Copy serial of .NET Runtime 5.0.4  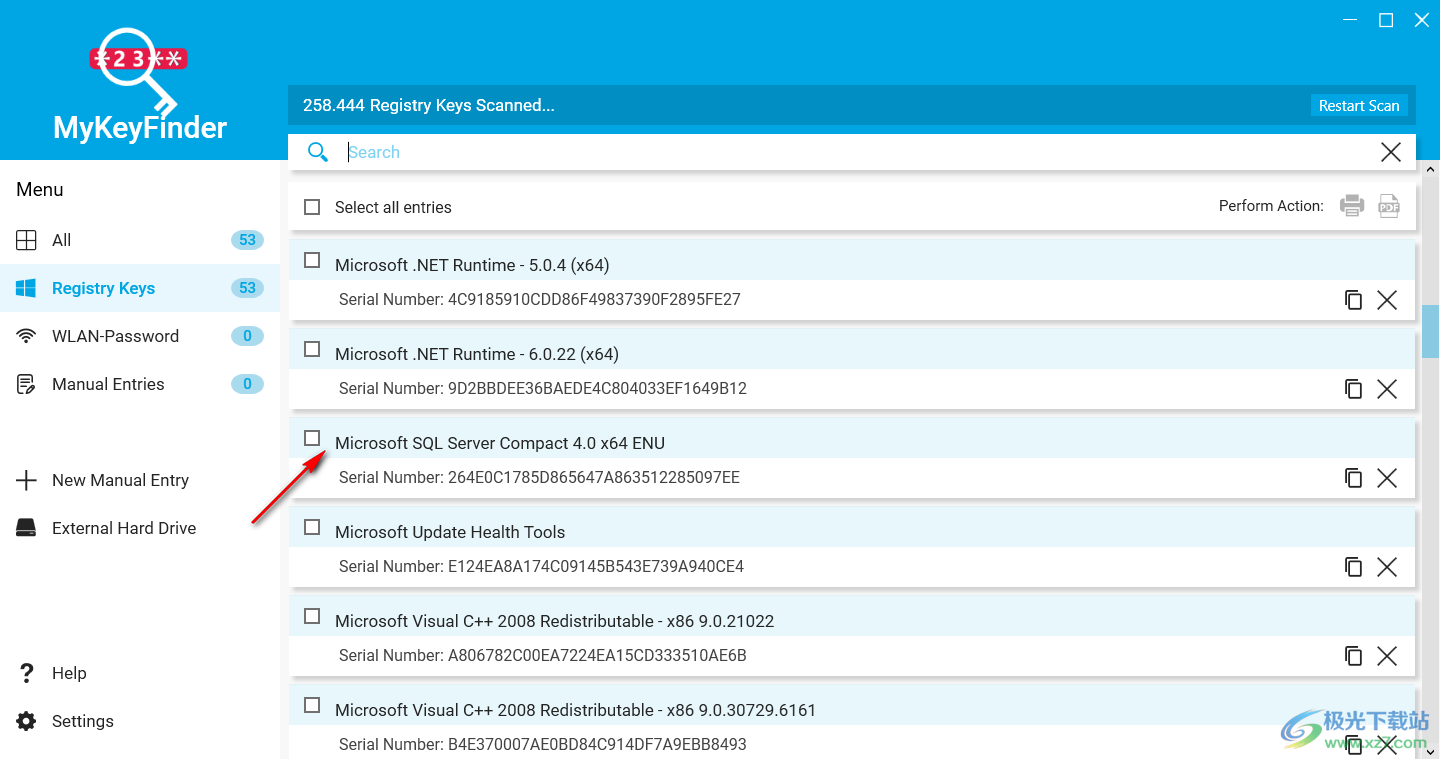click(x=1353, y=300)
